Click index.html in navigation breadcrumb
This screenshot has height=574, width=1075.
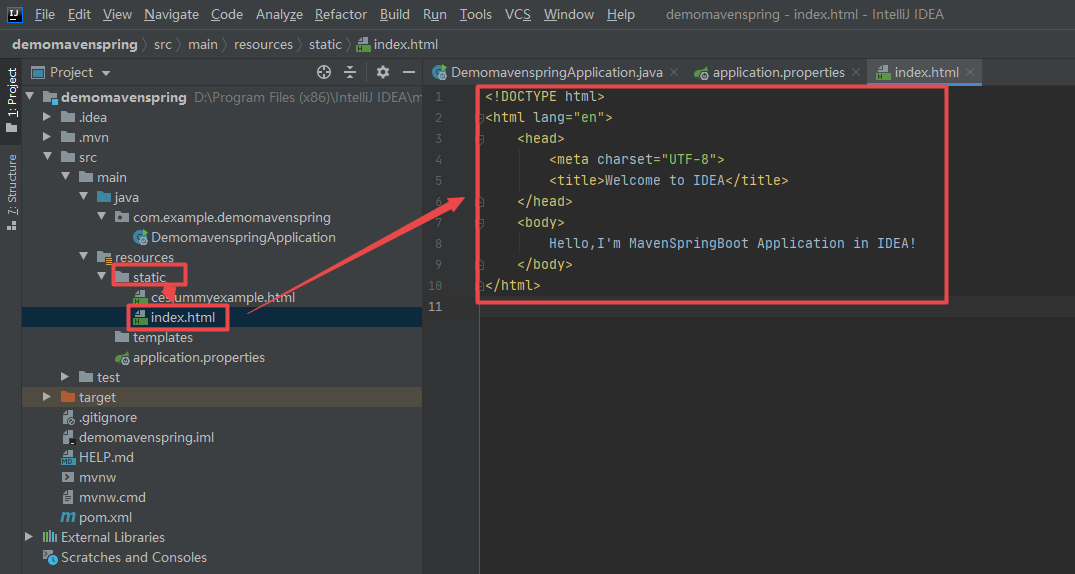398,45
